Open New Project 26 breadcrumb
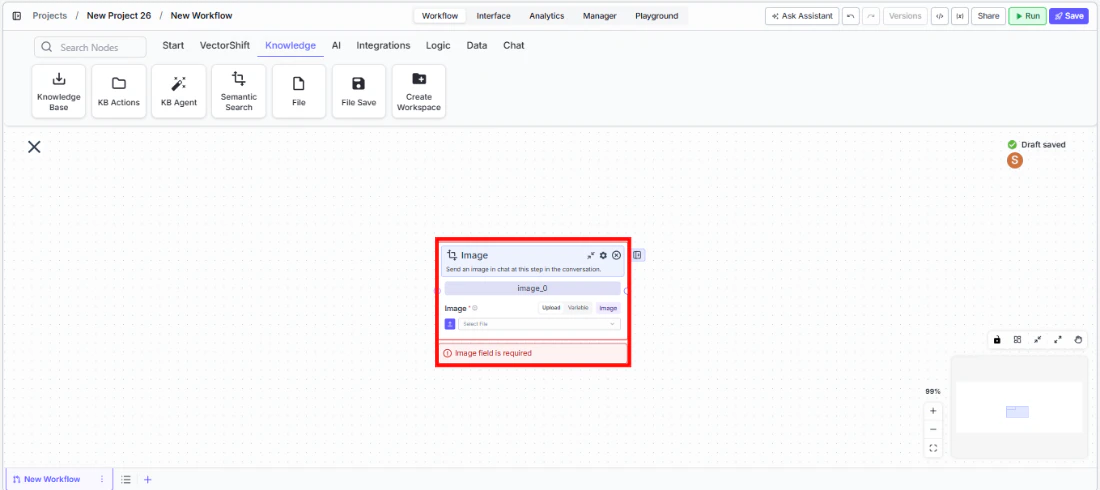Viewport: 1100px width, 490px height. click(x=119, y=15)
